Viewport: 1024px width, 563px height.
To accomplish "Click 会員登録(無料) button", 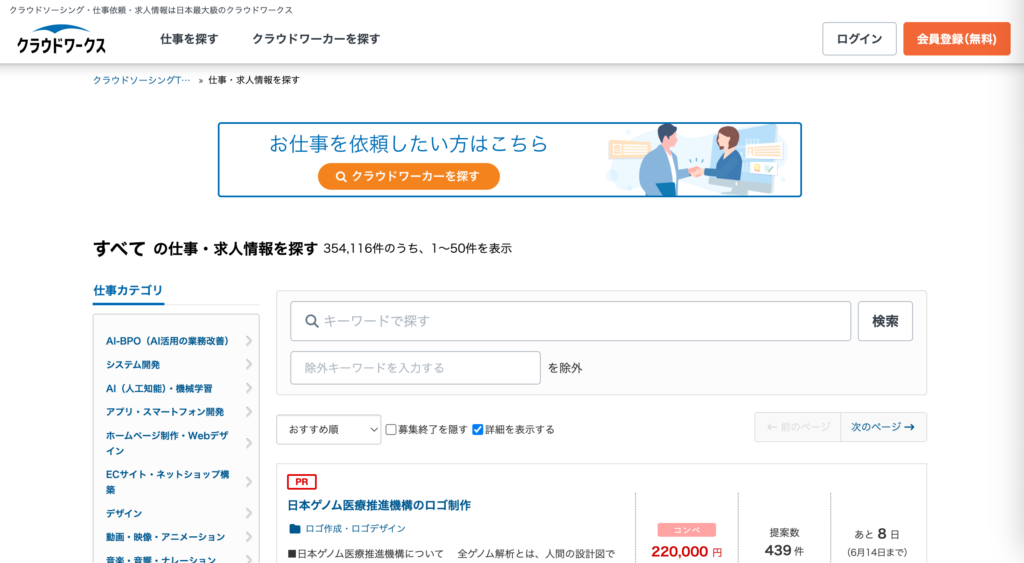I will (957, 39).
